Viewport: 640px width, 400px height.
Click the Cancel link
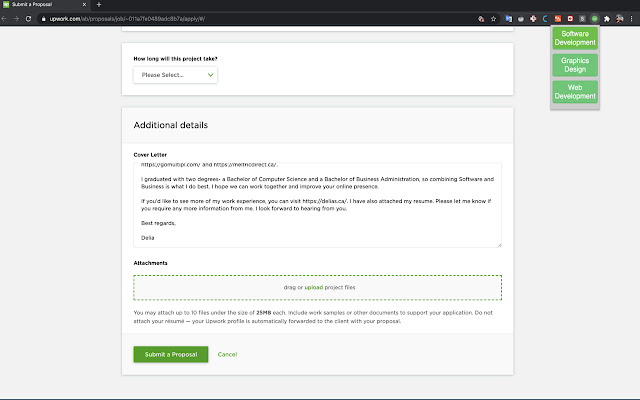[227, 354]
